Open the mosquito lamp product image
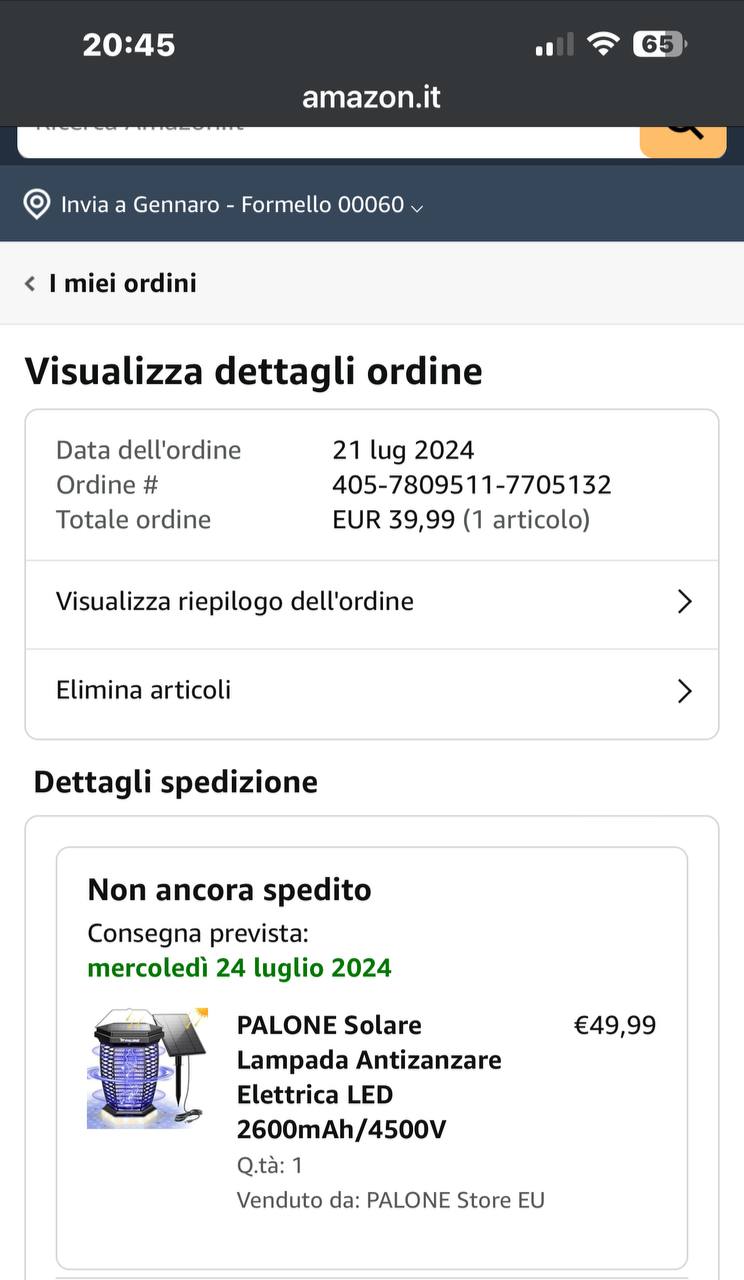The width and height of the screenshot is (744, 1280). 148,1068
